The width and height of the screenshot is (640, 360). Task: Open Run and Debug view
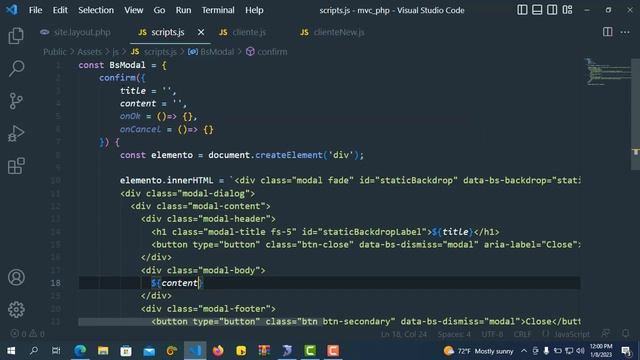pos(16,133)
